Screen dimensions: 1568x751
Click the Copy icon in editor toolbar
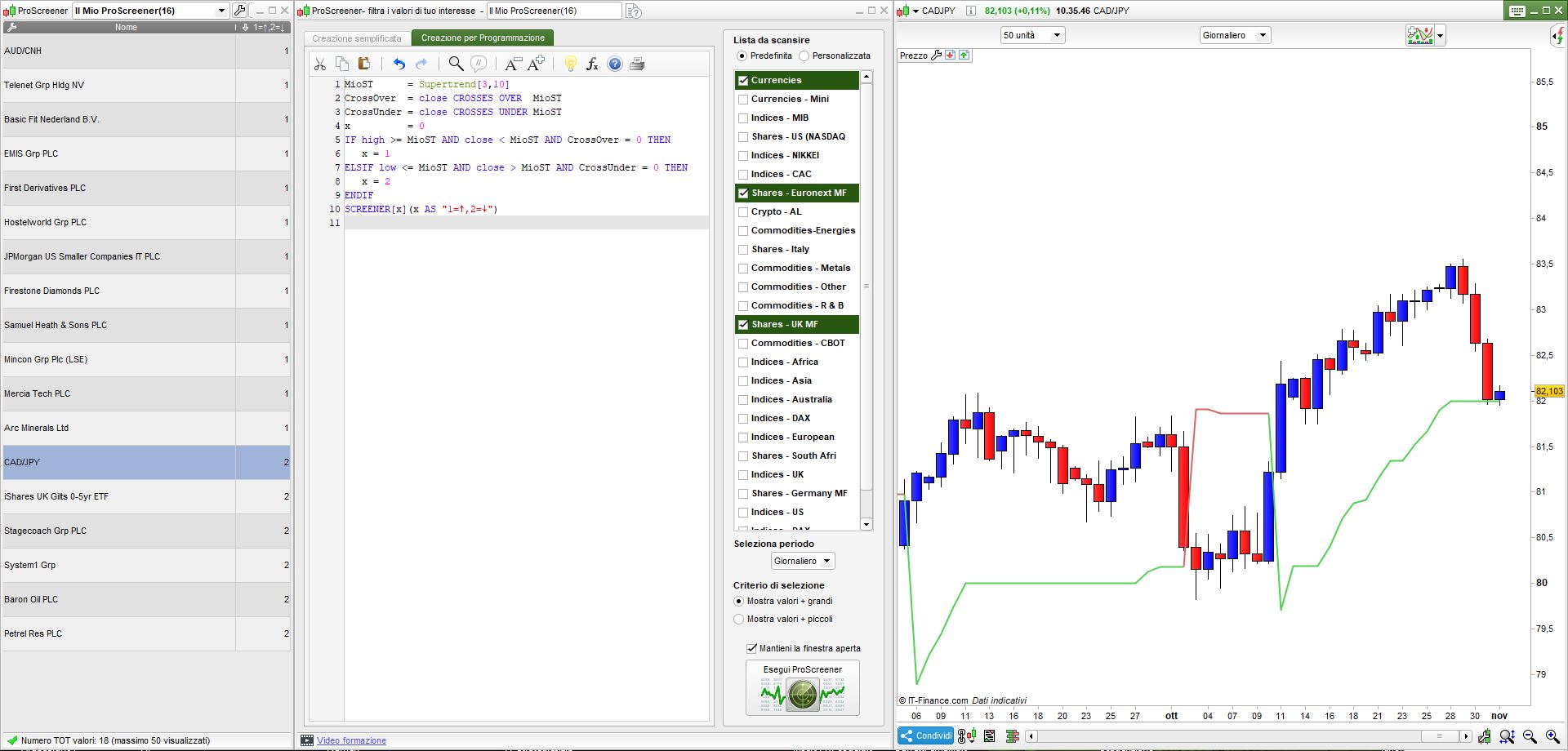[342, 64]
